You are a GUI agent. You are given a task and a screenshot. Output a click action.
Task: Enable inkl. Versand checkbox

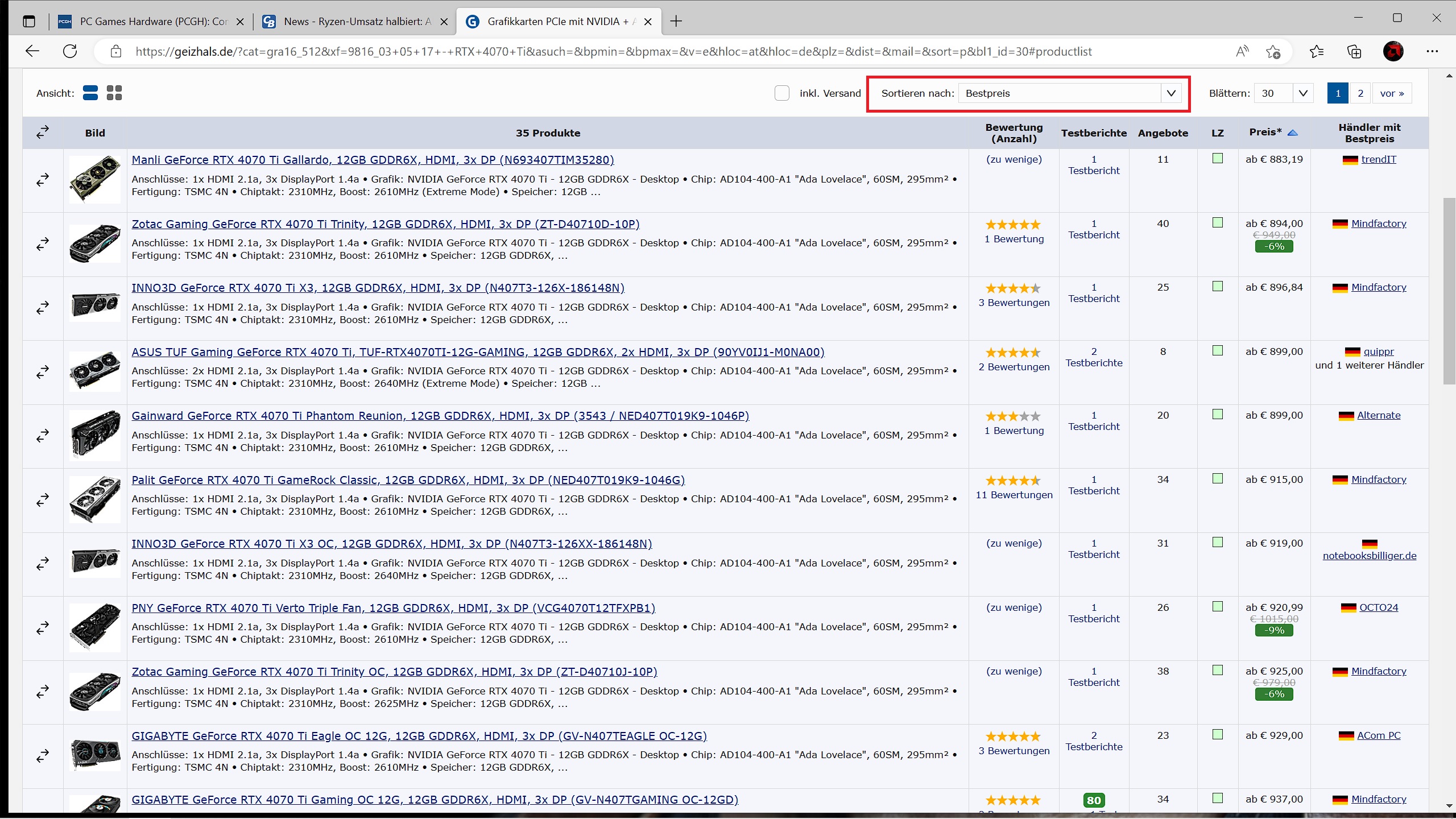coord(782,93)
